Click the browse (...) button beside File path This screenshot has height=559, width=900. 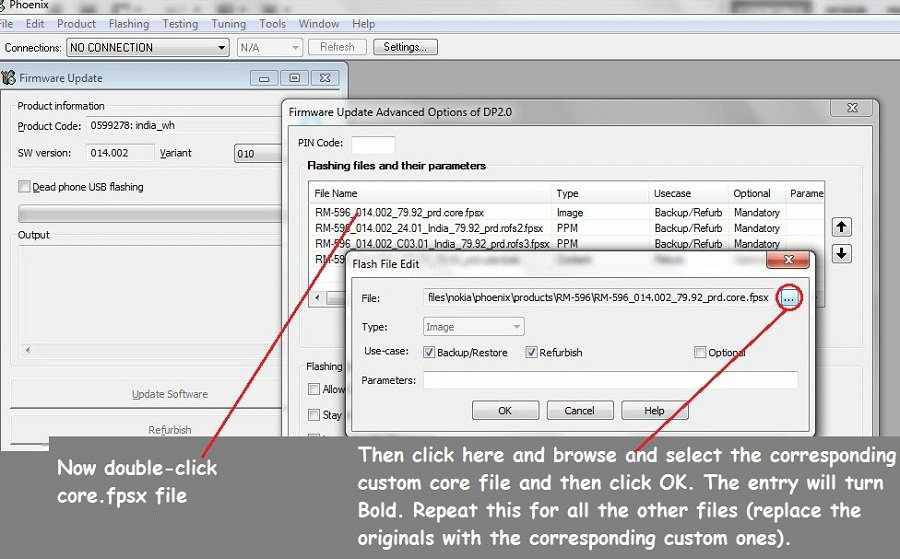click(789, 298)
